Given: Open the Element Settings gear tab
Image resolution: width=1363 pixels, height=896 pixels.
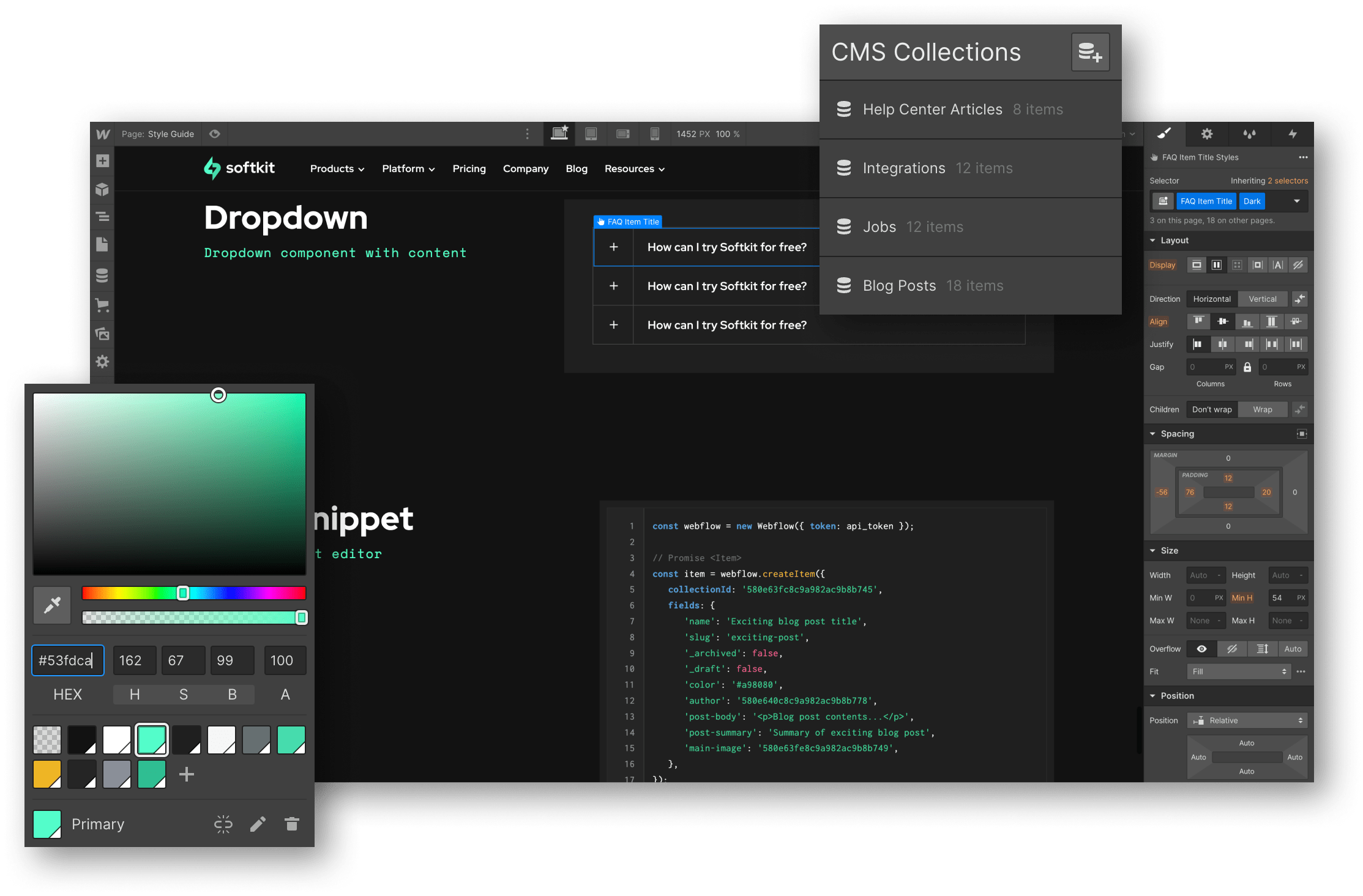Looking at the screenshot, I should point(1206,134).
